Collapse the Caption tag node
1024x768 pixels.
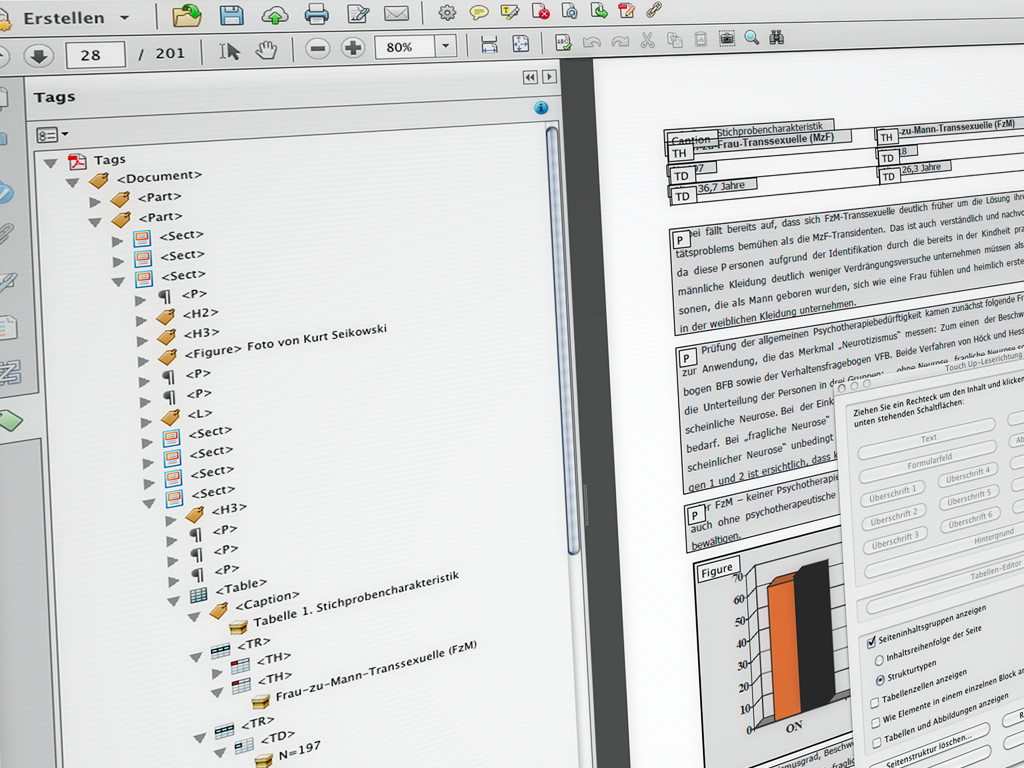[x=194, y=616]
